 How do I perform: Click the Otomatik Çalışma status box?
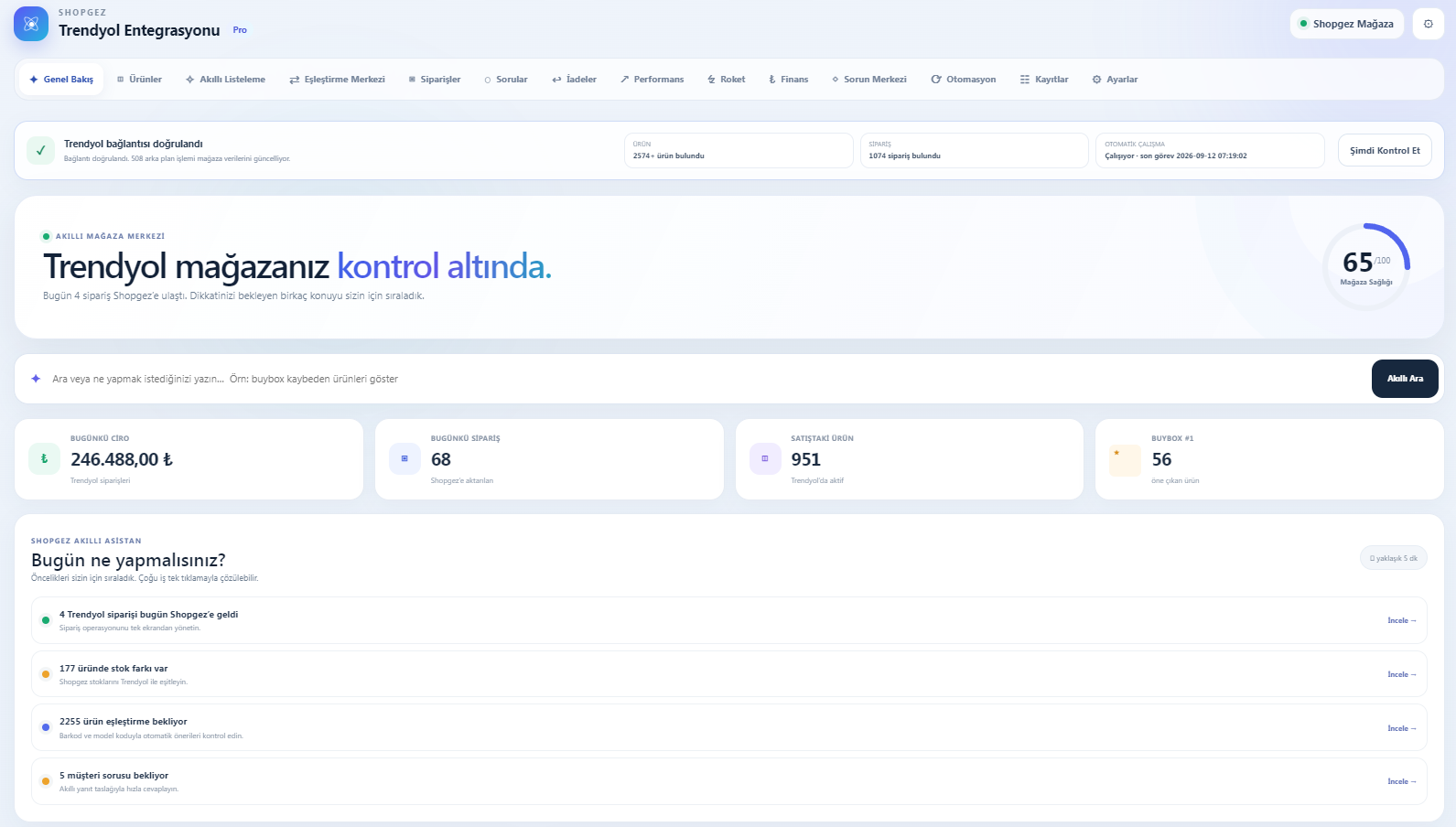click(x=1210, y=151)
